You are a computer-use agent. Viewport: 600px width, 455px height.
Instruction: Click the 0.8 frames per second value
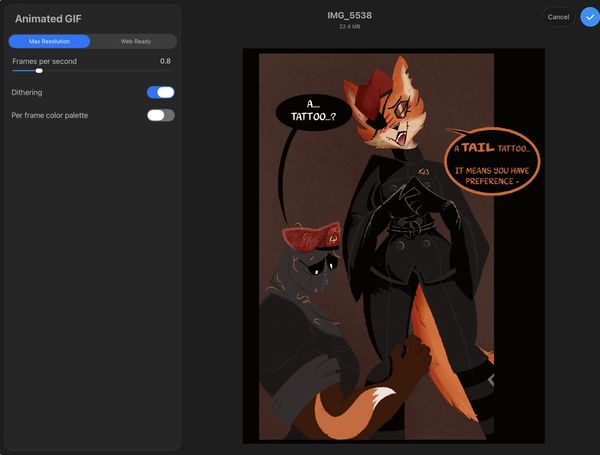(165, 61)
